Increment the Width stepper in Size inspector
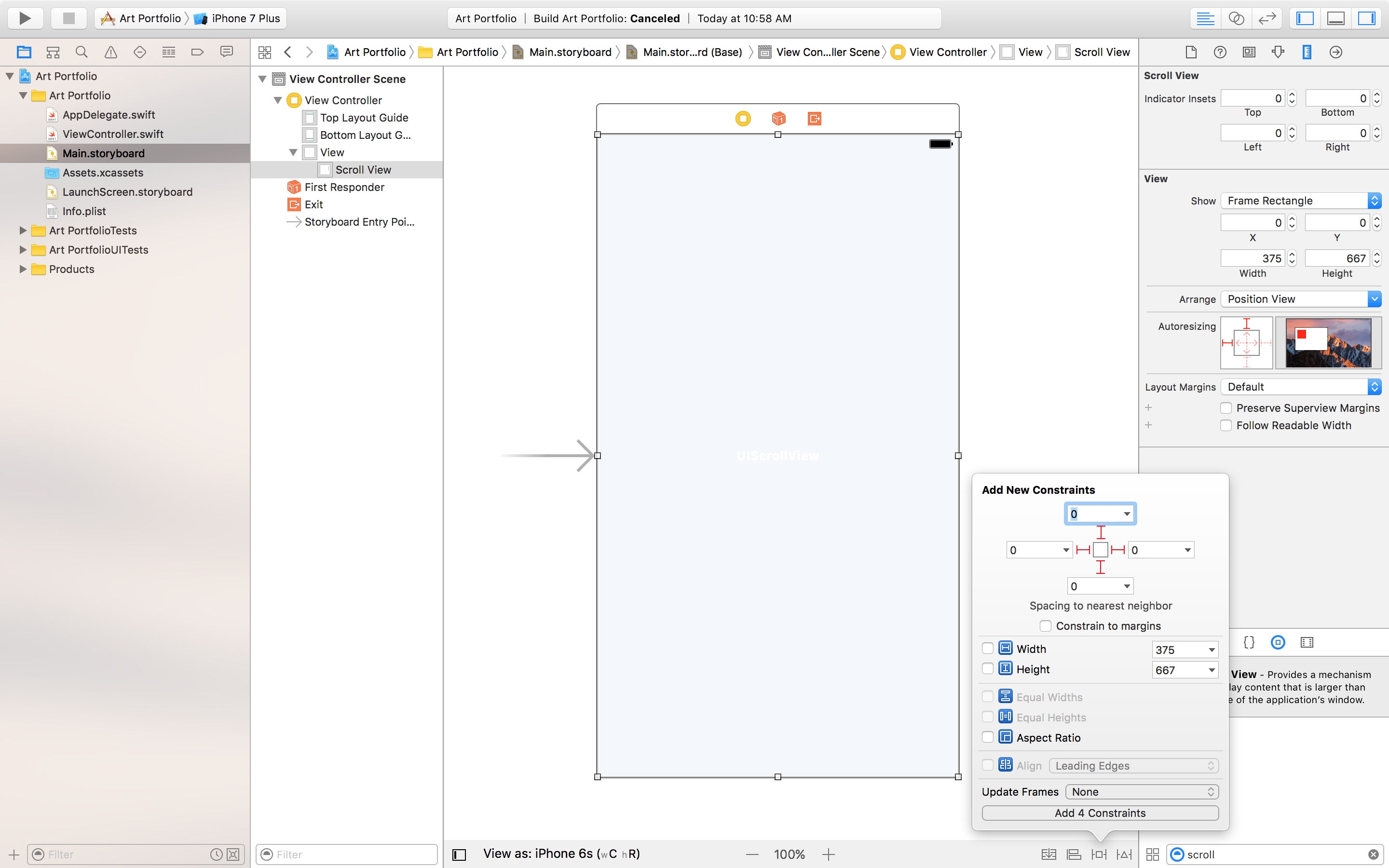This screenshot has width=1389, height=868. coord(1292,254)
